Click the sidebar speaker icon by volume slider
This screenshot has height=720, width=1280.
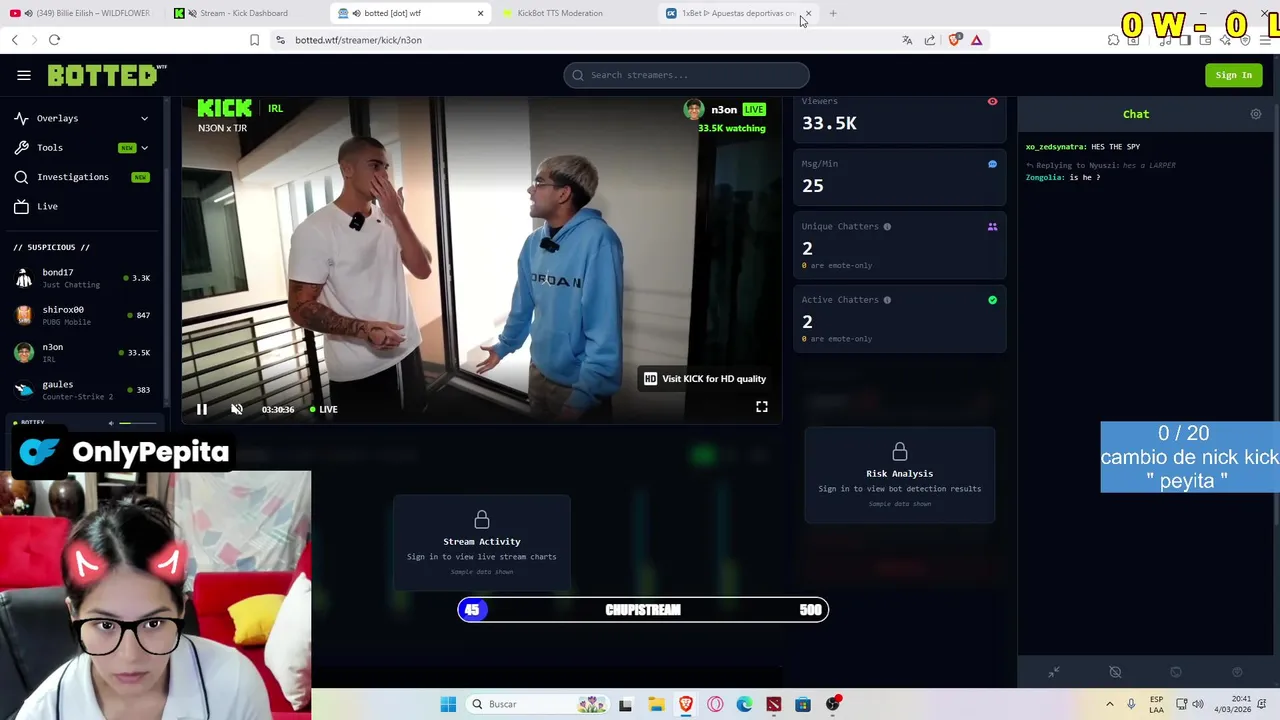(x=111, y=423)
